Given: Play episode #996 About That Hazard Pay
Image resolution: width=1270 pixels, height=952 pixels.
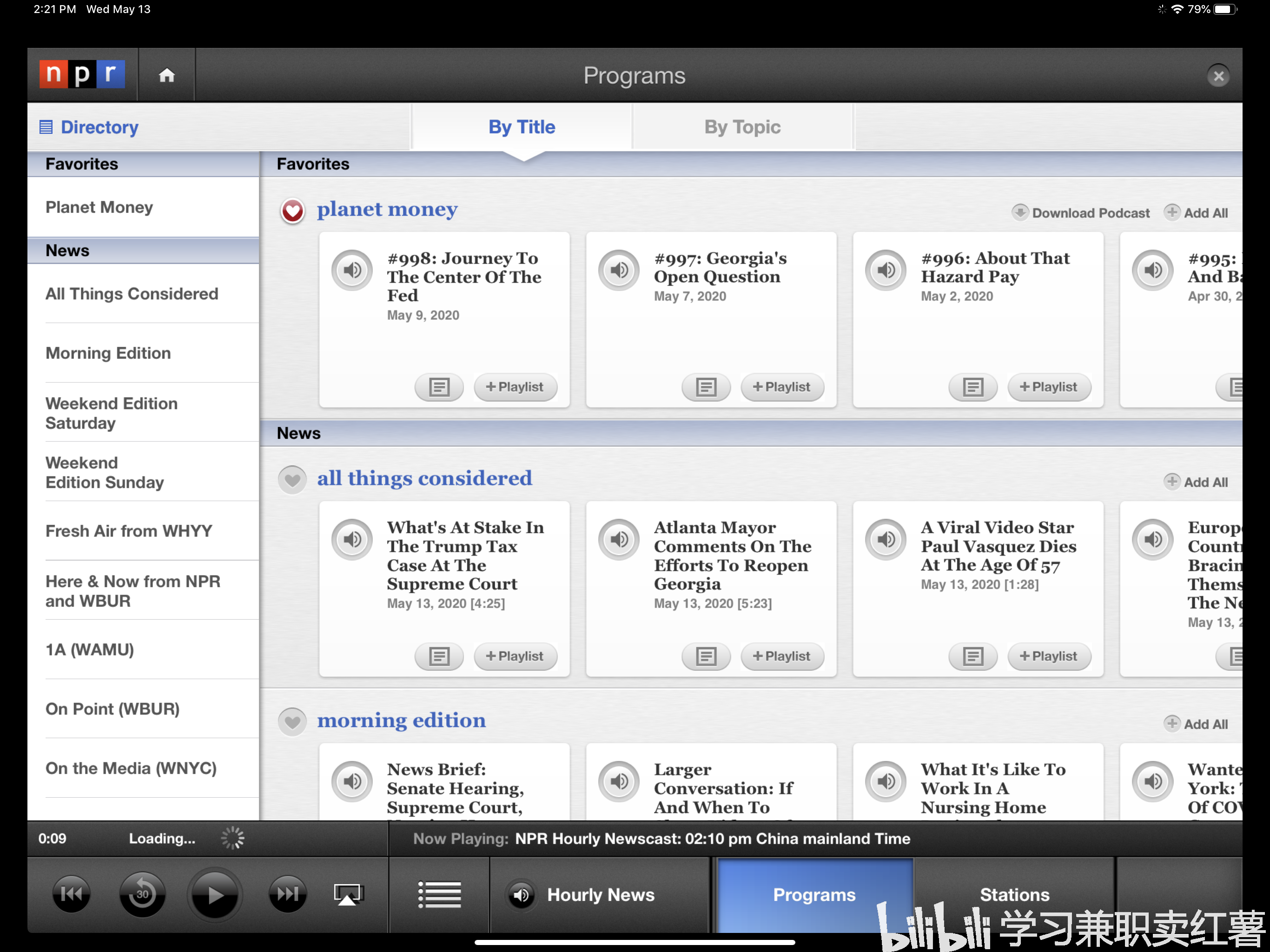Looking at the screenshot, I should [x=886, y=270].
